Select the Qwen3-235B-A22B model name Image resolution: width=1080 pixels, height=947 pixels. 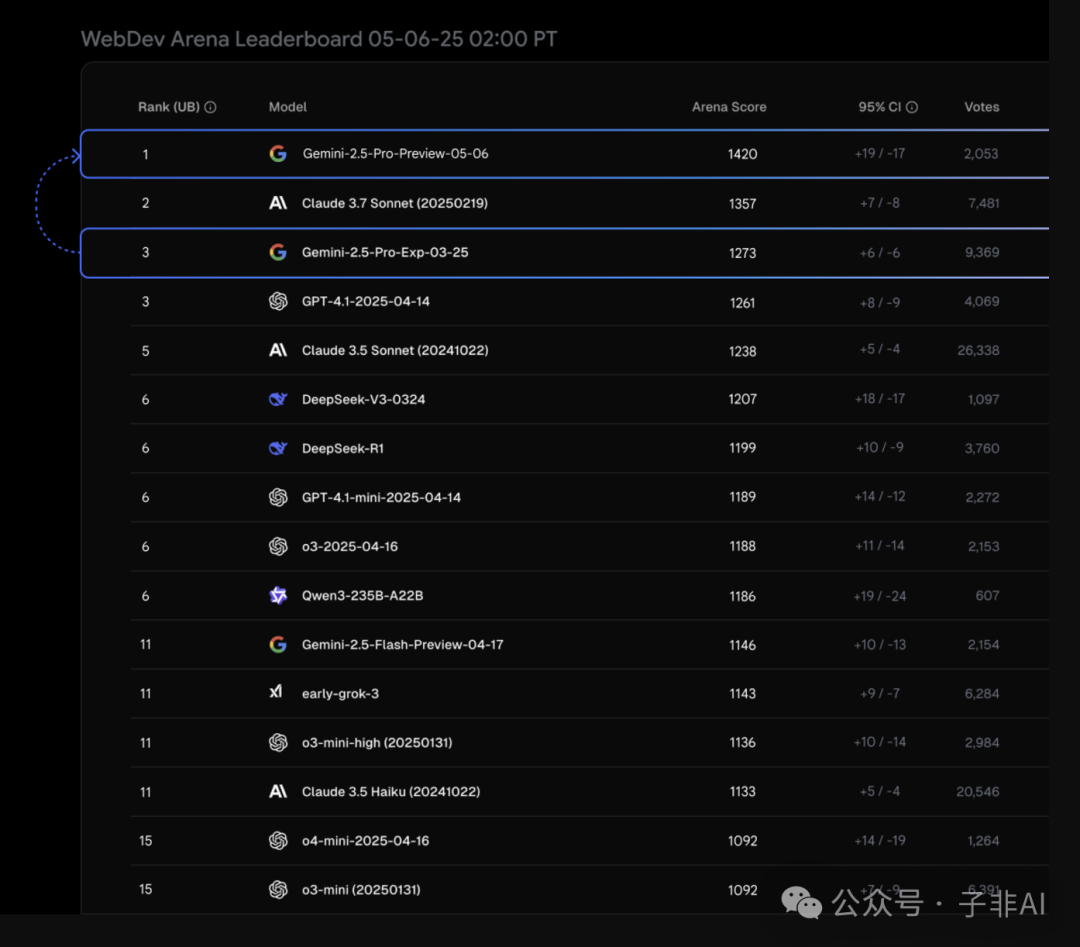point(362,596)
